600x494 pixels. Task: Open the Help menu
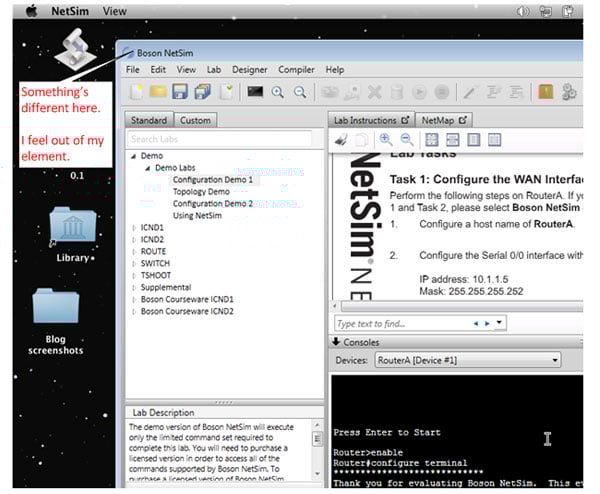(x=335, y=70)
